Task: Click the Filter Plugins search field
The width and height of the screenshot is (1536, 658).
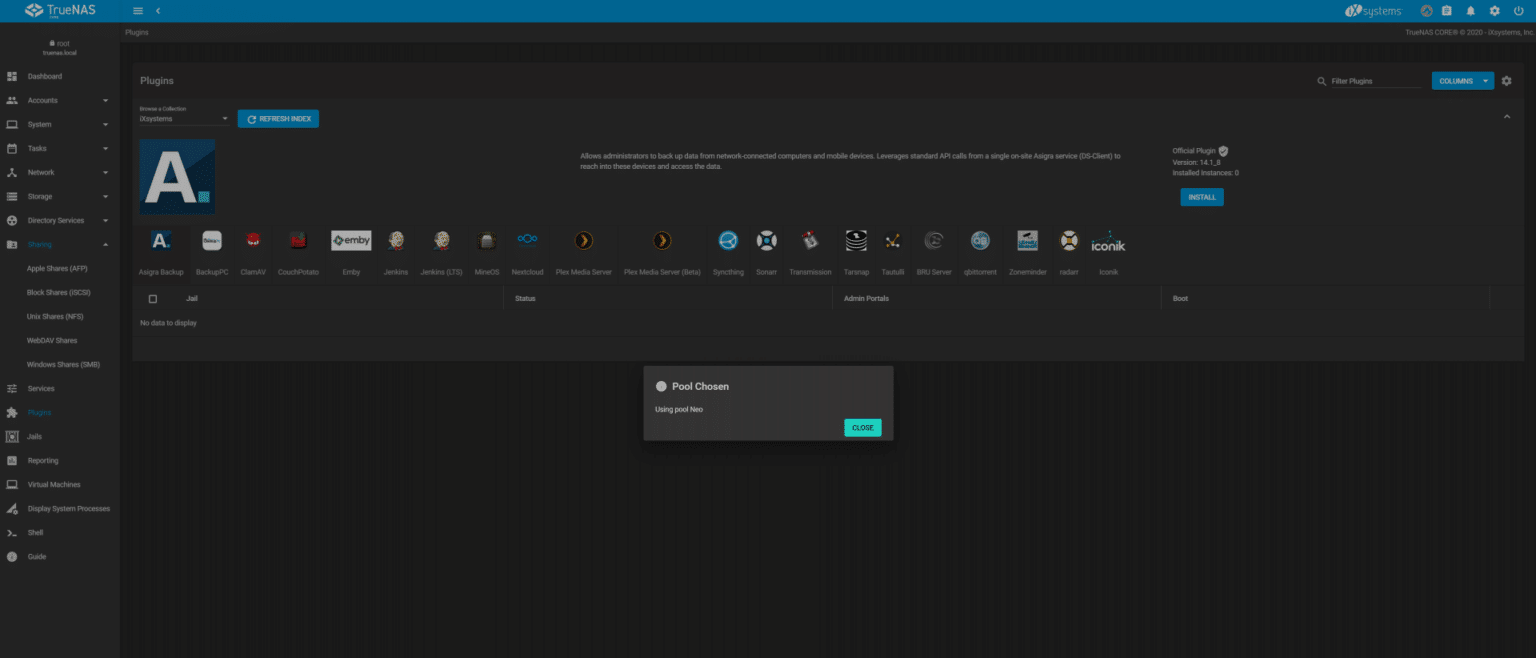Action: tap(1375, 81)
